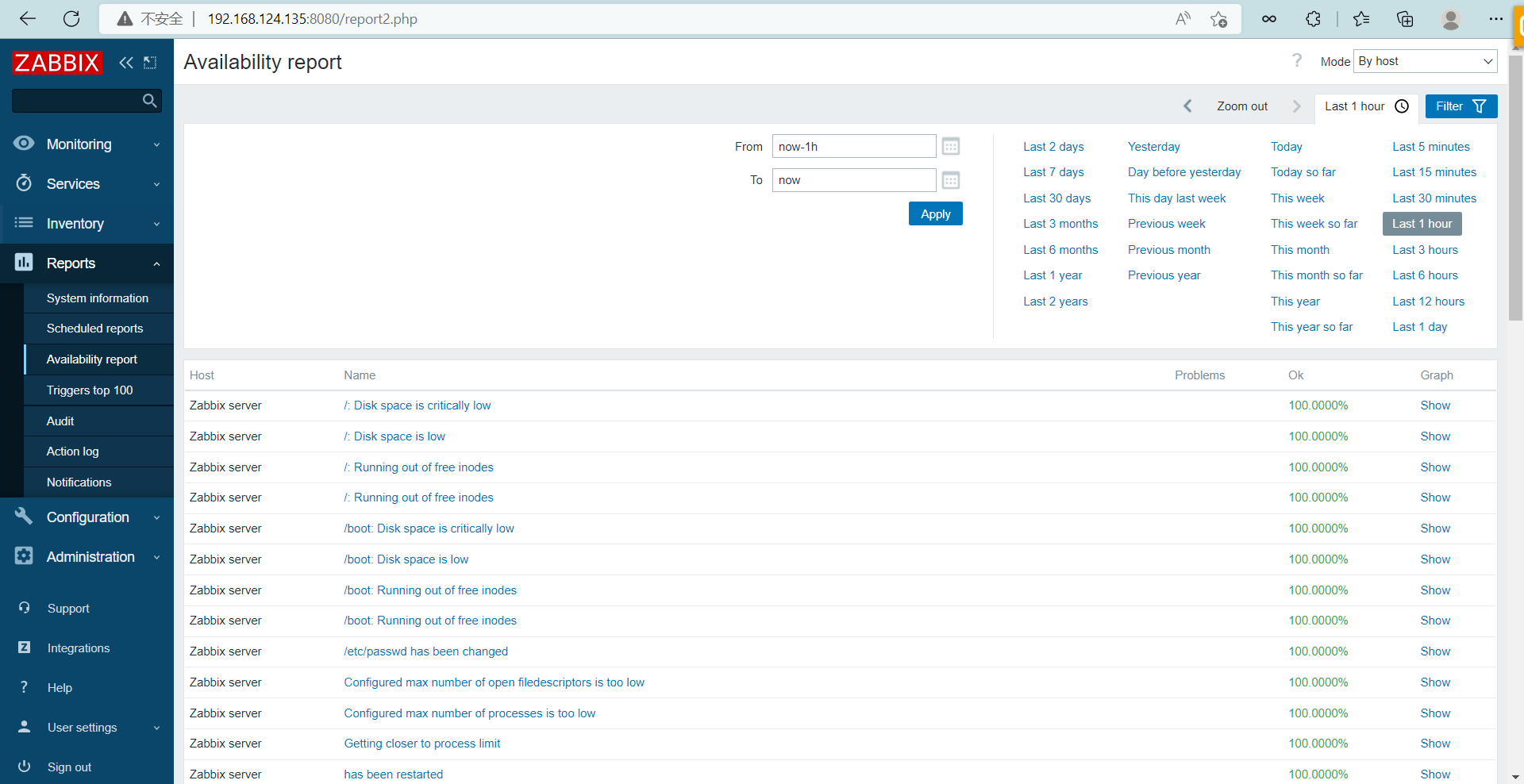The width and height of the screenshot is (1524, 784).
Task: Open the Mode 'By host' dropdown
Action: click(x=1425, y=61)
